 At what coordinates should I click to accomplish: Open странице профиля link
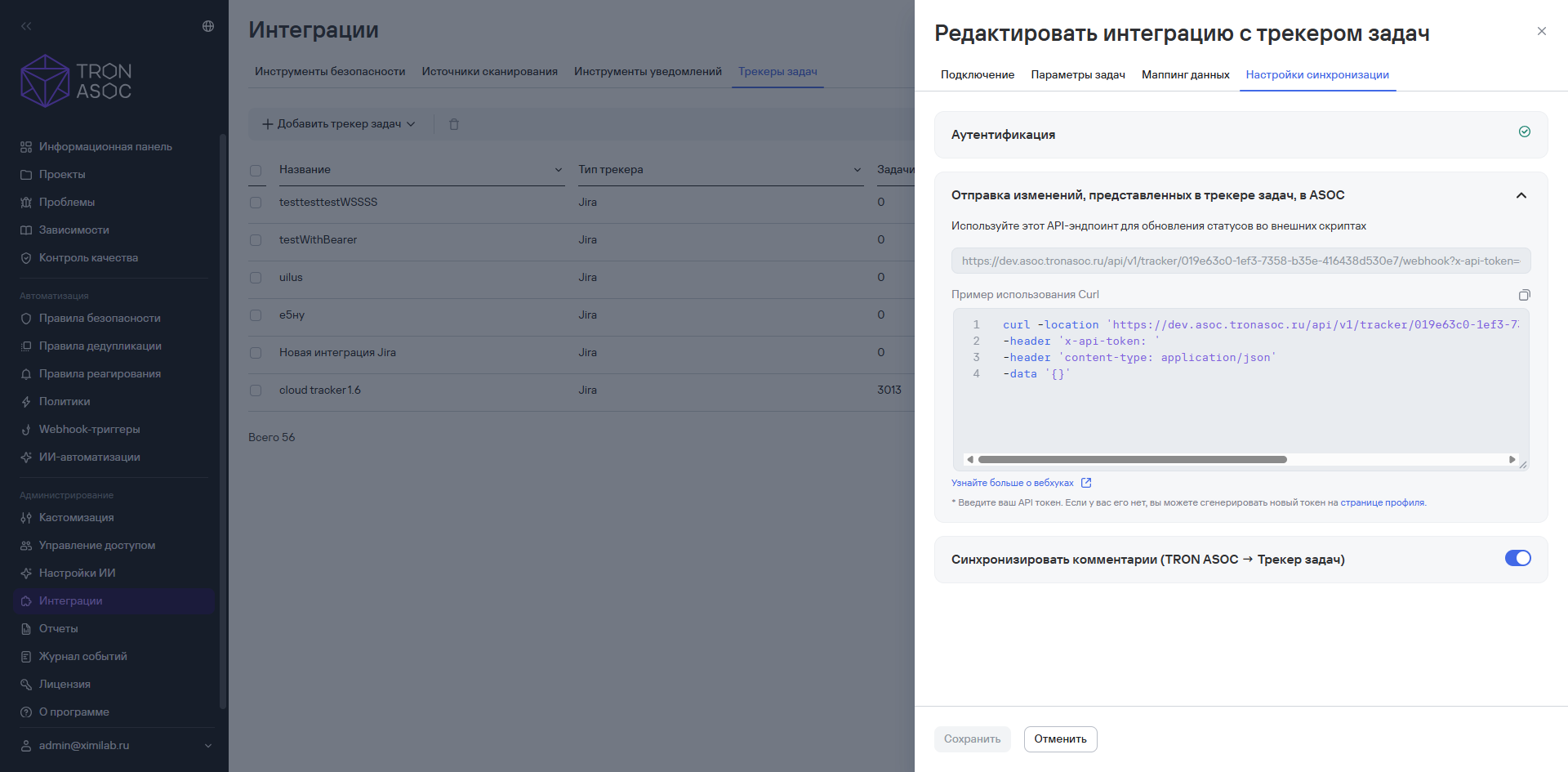1382,502
